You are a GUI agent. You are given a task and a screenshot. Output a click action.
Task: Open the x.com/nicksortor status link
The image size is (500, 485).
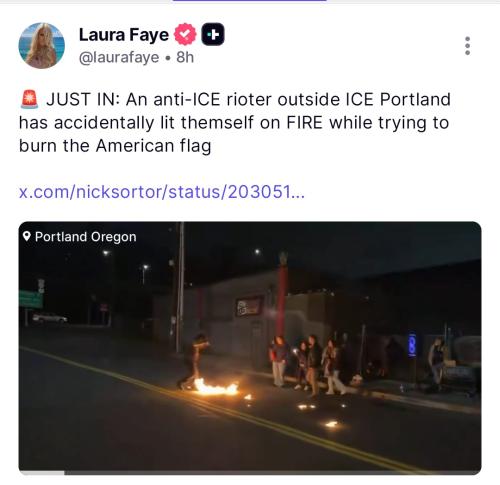point(162,192)
